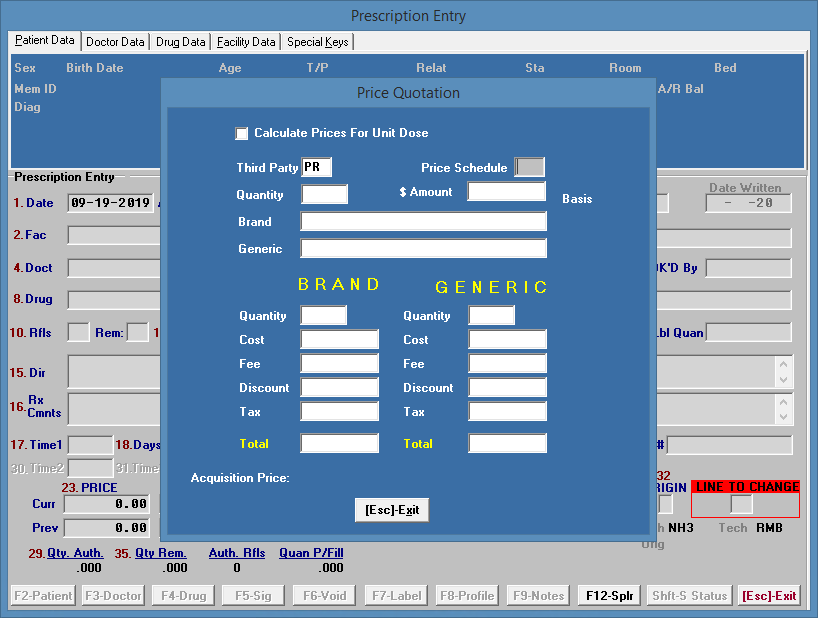The width and height of the screenshot is (818, 618).
Task: Click scroll up arrow of Dir box
Action: click(x=783, y=363)
